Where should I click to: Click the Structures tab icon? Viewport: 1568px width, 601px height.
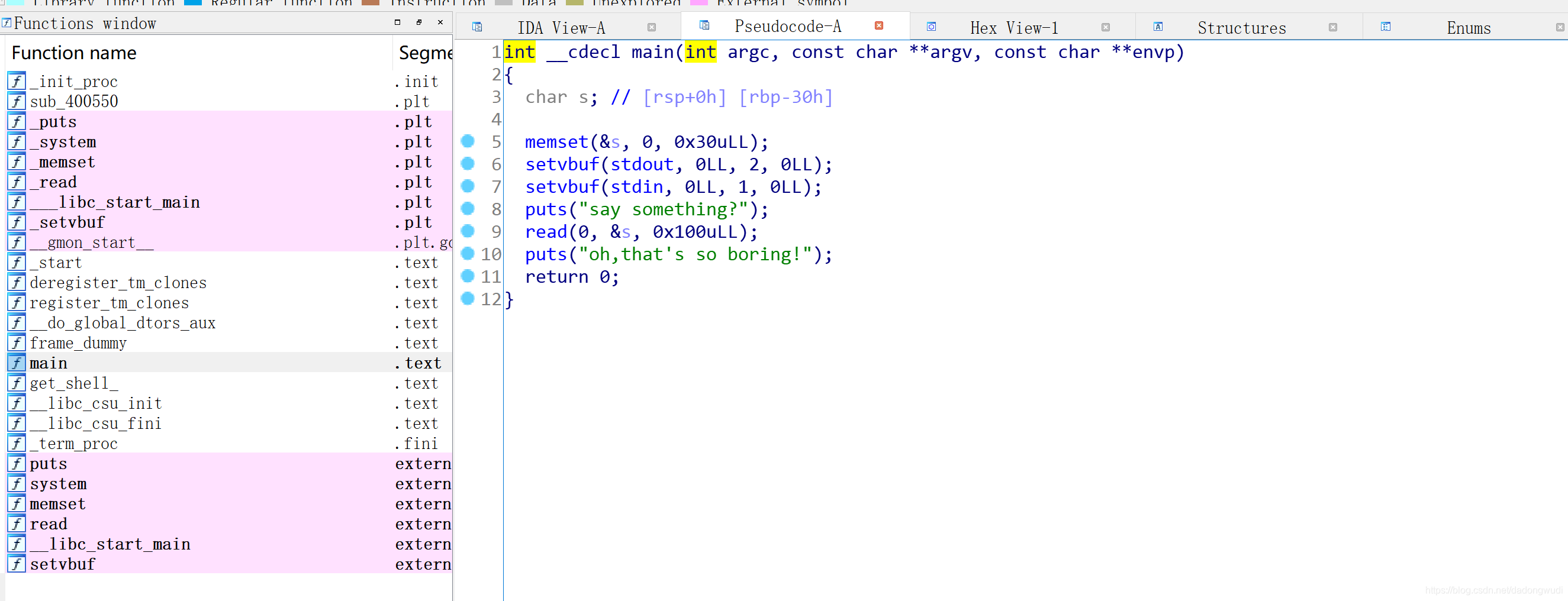(1158, 27)
